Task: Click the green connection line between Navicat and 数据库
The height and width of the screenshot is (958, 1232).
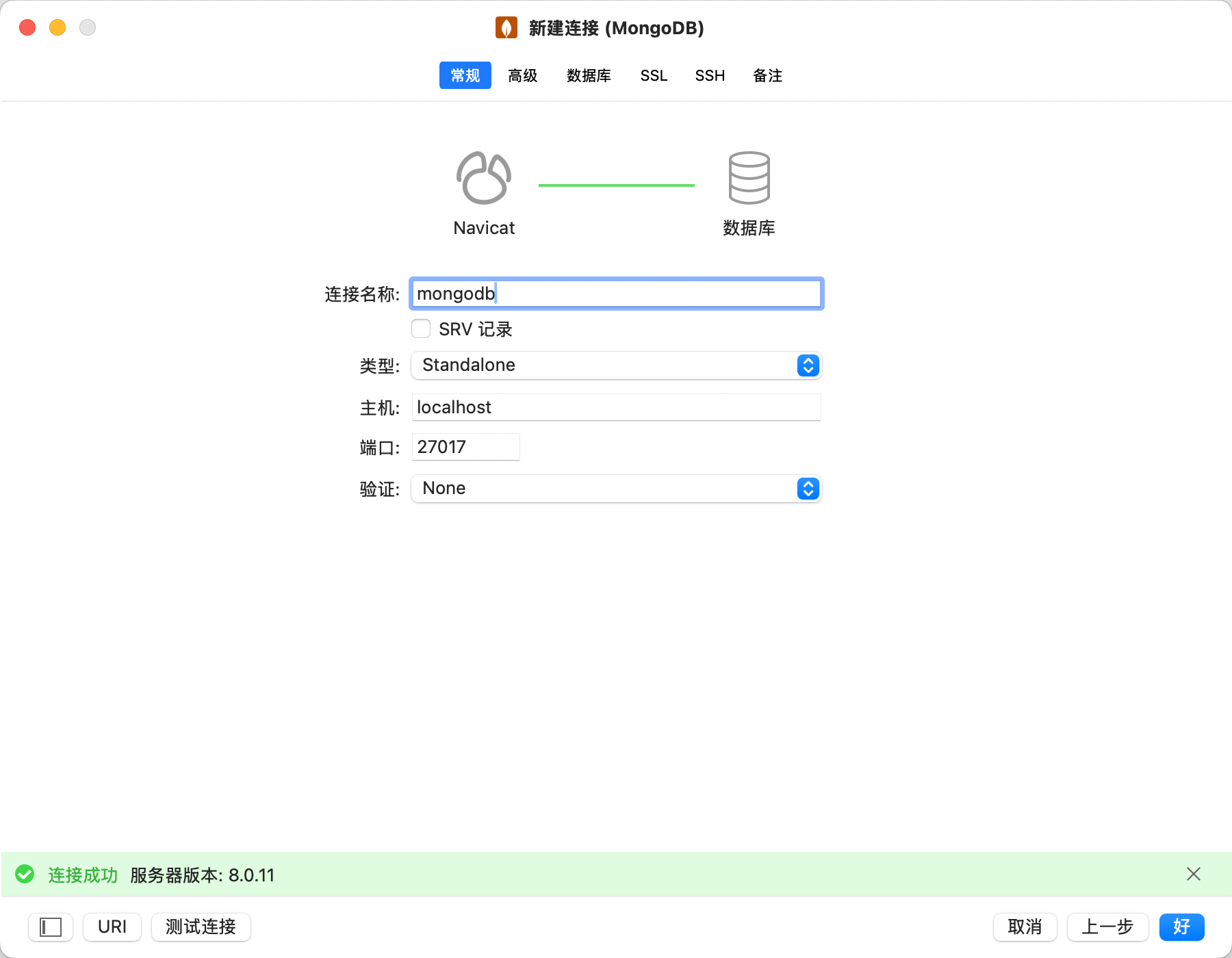Action: pyautogui.click(x=616, y=184)
